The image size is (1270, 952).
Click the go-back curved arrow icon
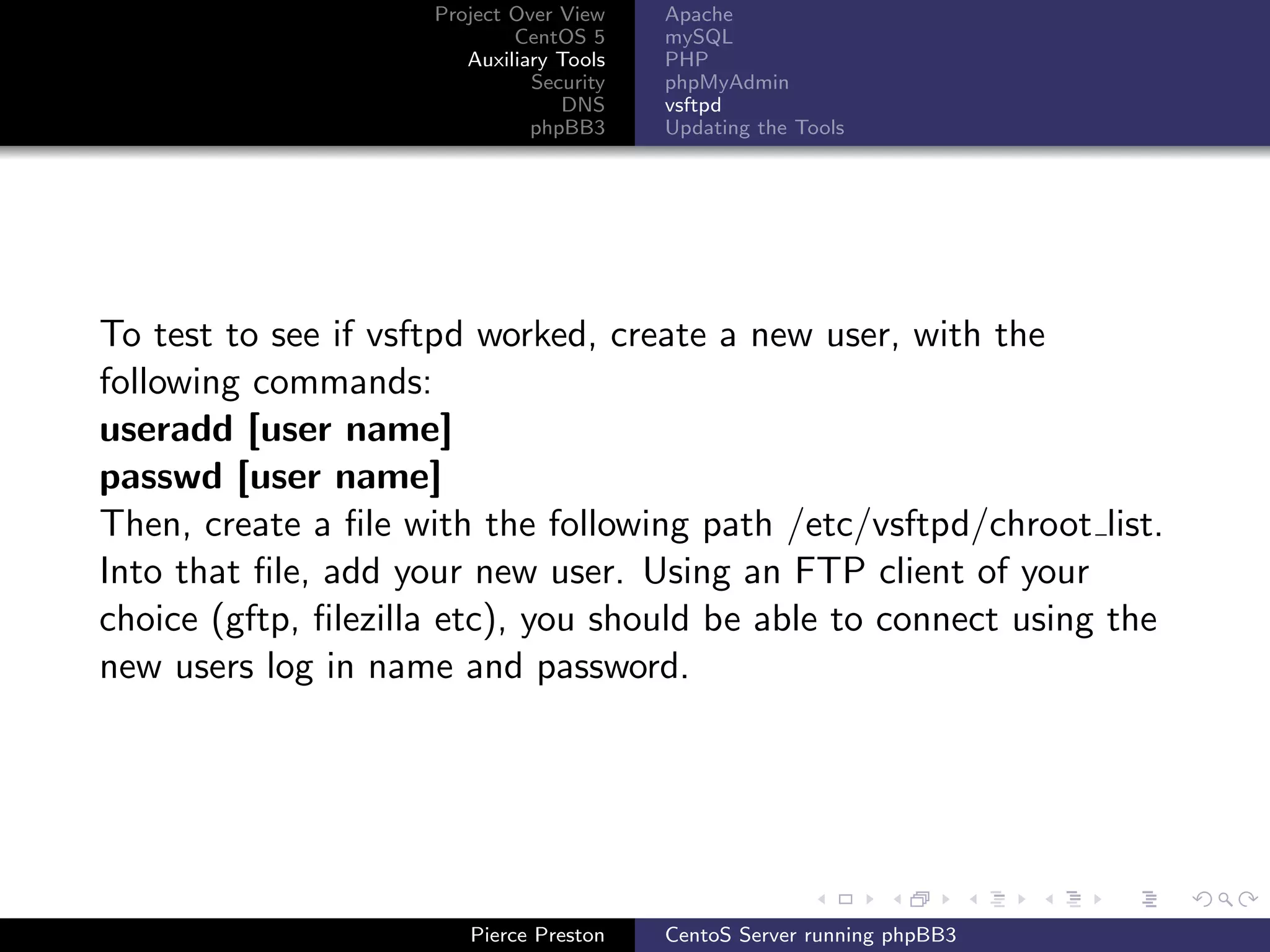[1202, 899]
